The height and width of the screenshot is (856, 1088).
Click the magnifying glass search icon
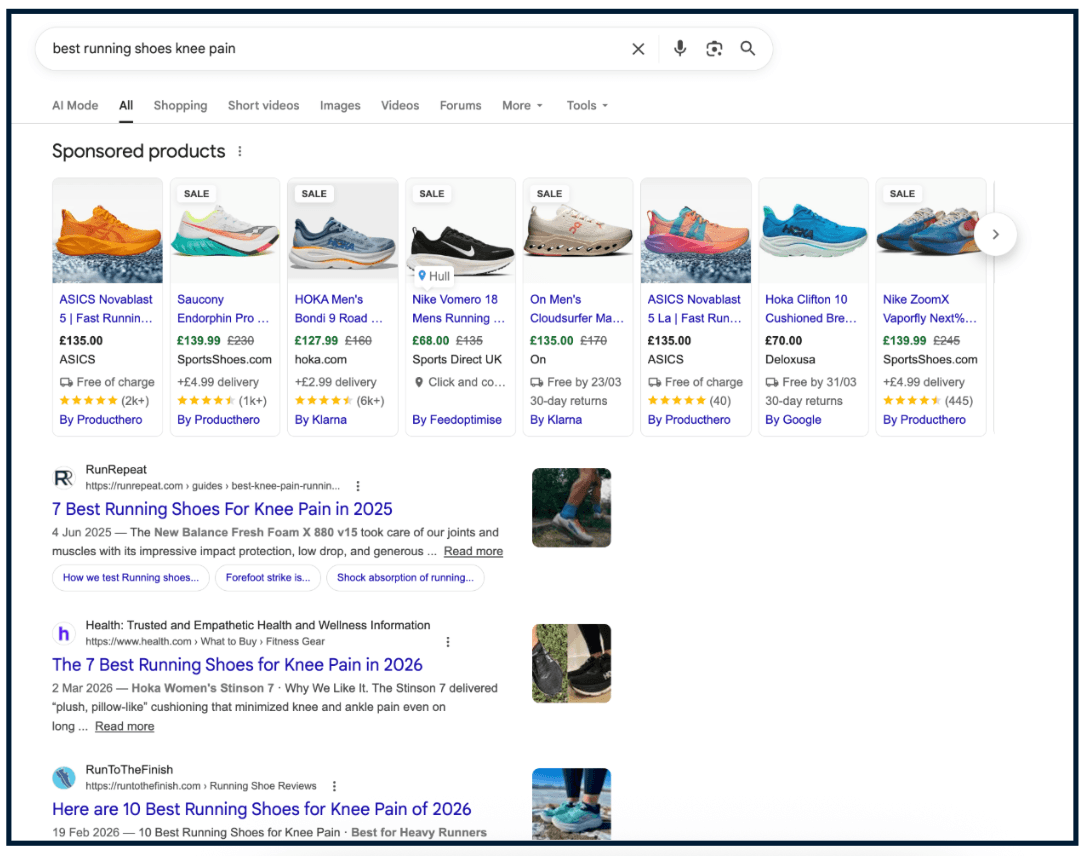tap(747, 48)
